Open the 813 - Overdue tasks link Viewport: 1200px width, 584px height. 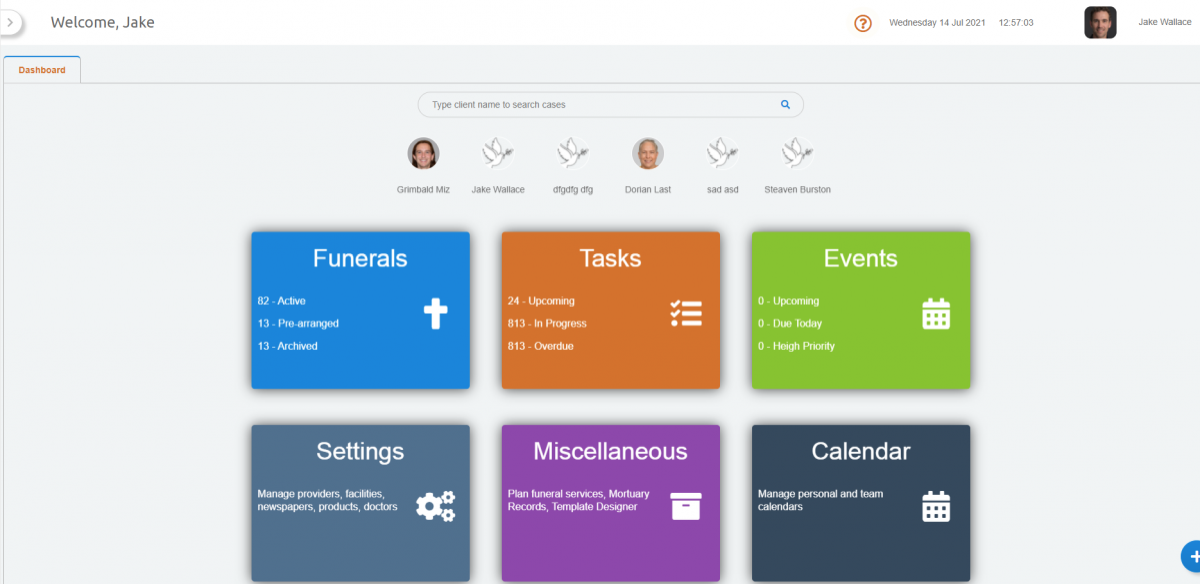540,346
